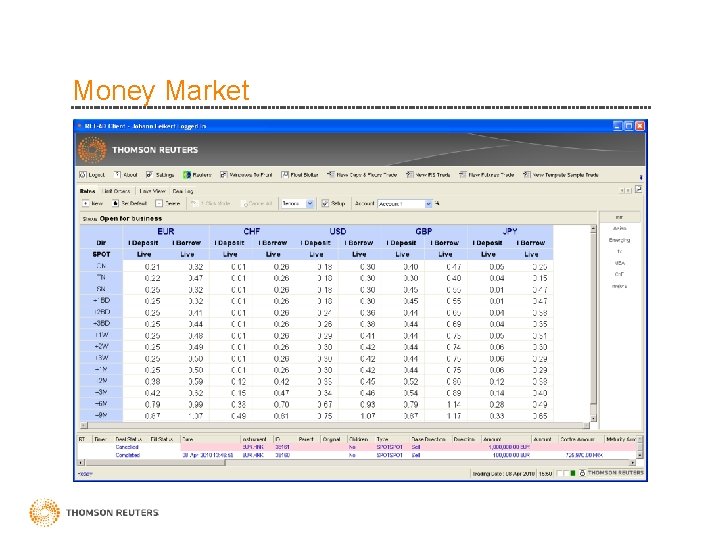Start a New IRS Trade
Viewport: 720px width, 540px height.
[428, 175]
